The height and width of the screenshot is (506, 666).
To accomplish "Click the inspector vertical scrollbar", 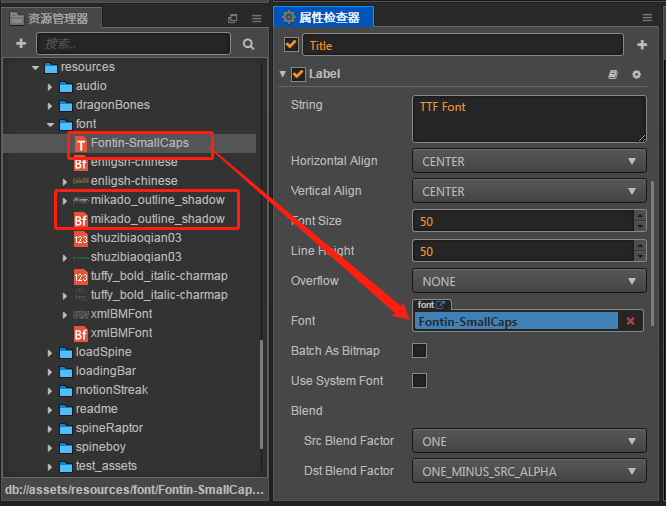I will [x=652, y=254].
